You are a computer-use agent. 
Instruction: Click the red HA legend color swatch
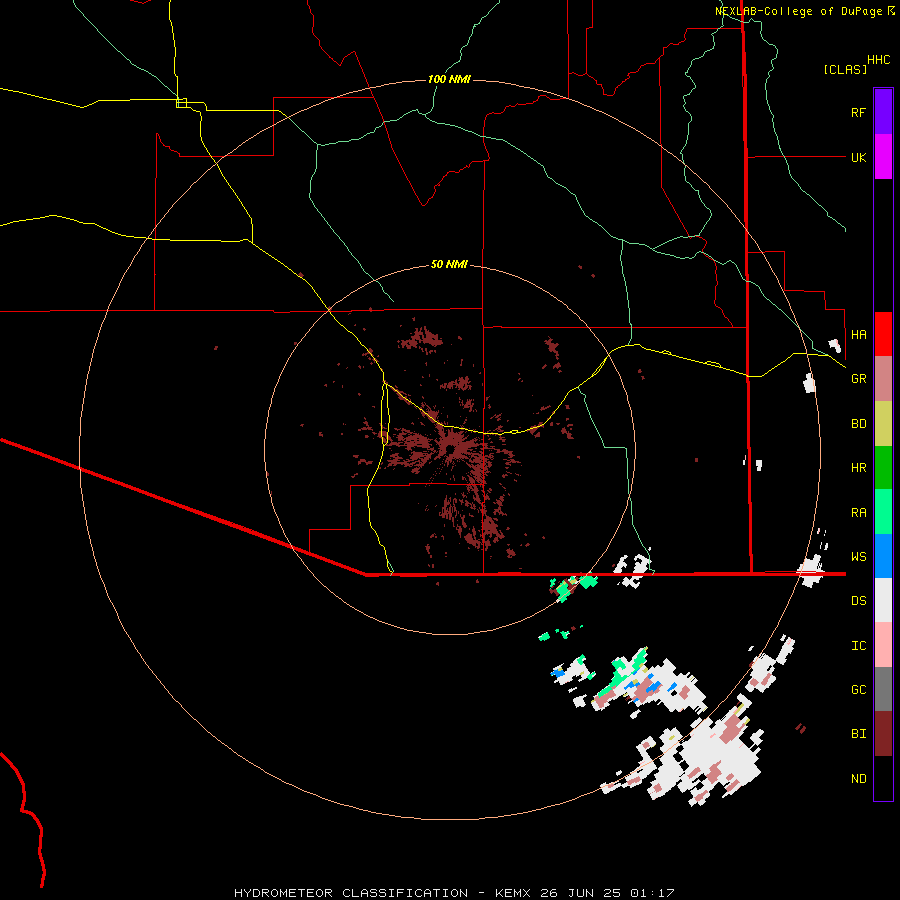coord(883,334)
